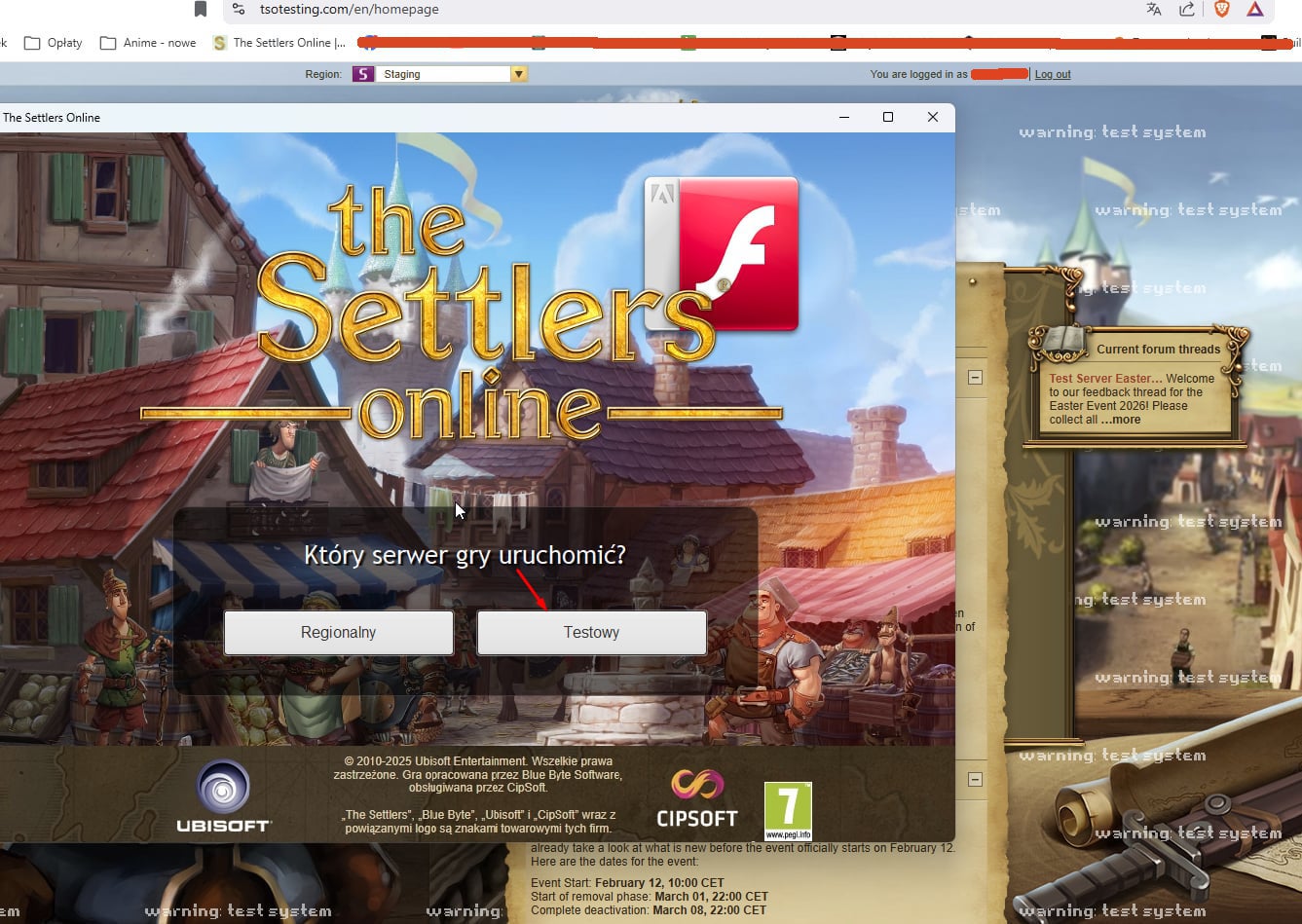Click the Event Start February 12 line
This screenshot has width=1302, height=924.
pos(627,883)
